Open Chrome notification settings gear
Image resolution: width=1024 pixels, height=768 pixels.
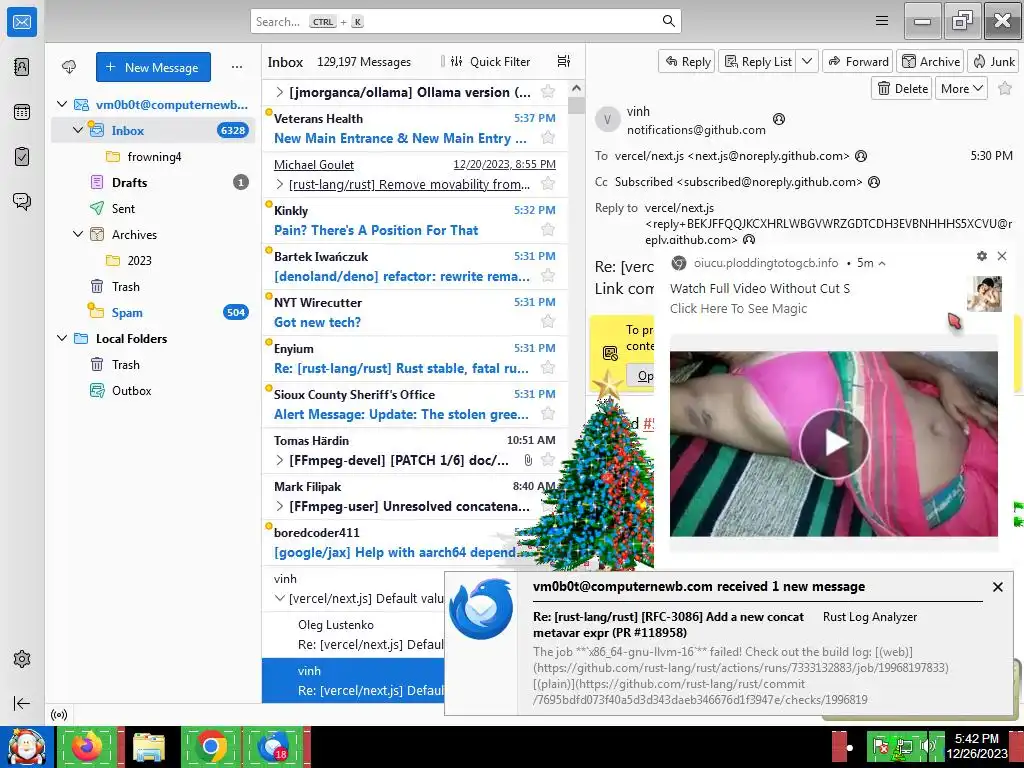click(982, 256)
